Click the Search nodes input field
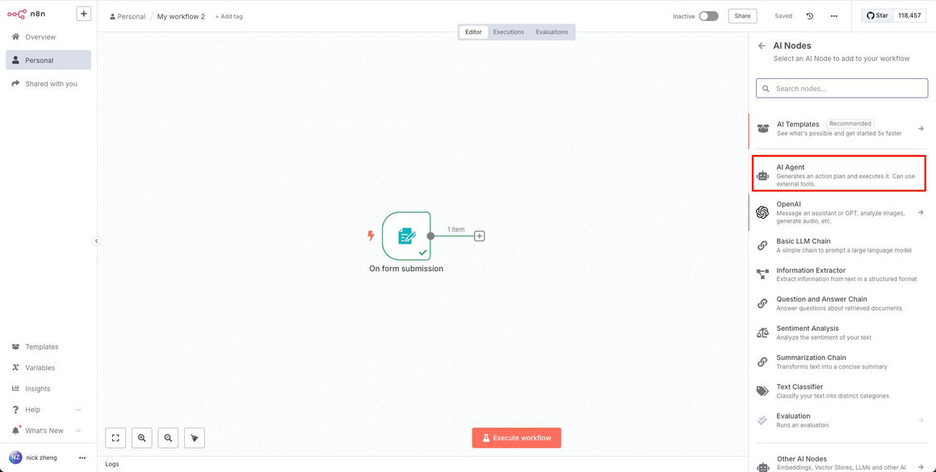 coord(842,88)
